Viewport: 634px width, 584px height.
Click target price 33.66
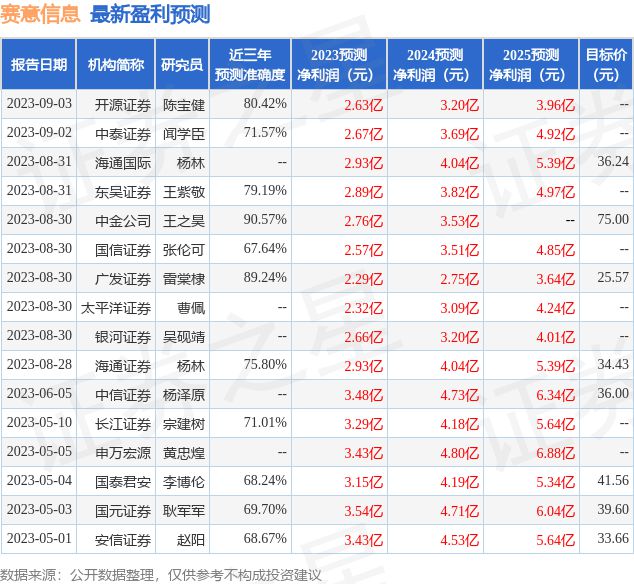pyautogui.click(x=613, y=538)
